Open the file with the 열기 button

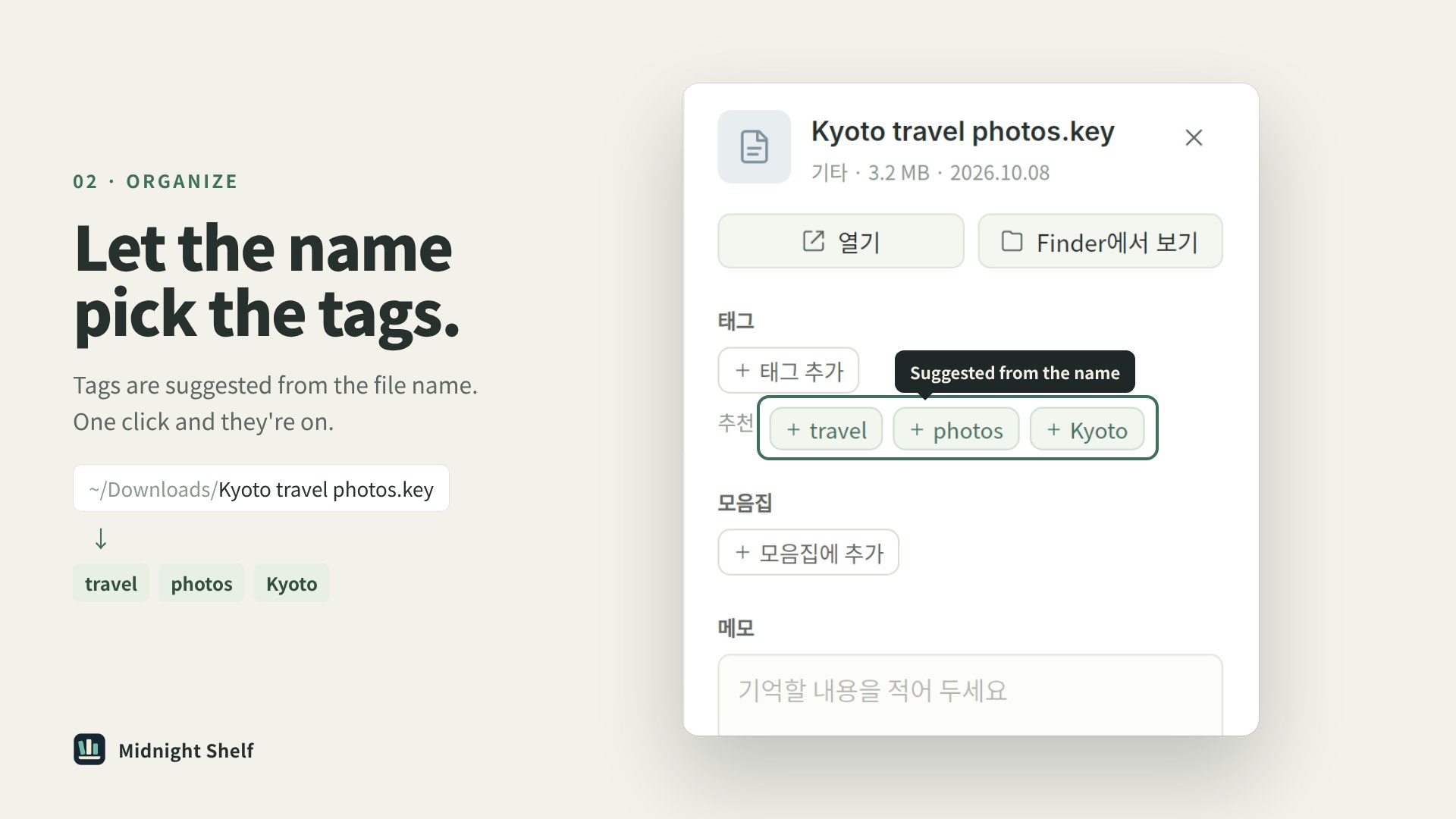click(841, 241)
